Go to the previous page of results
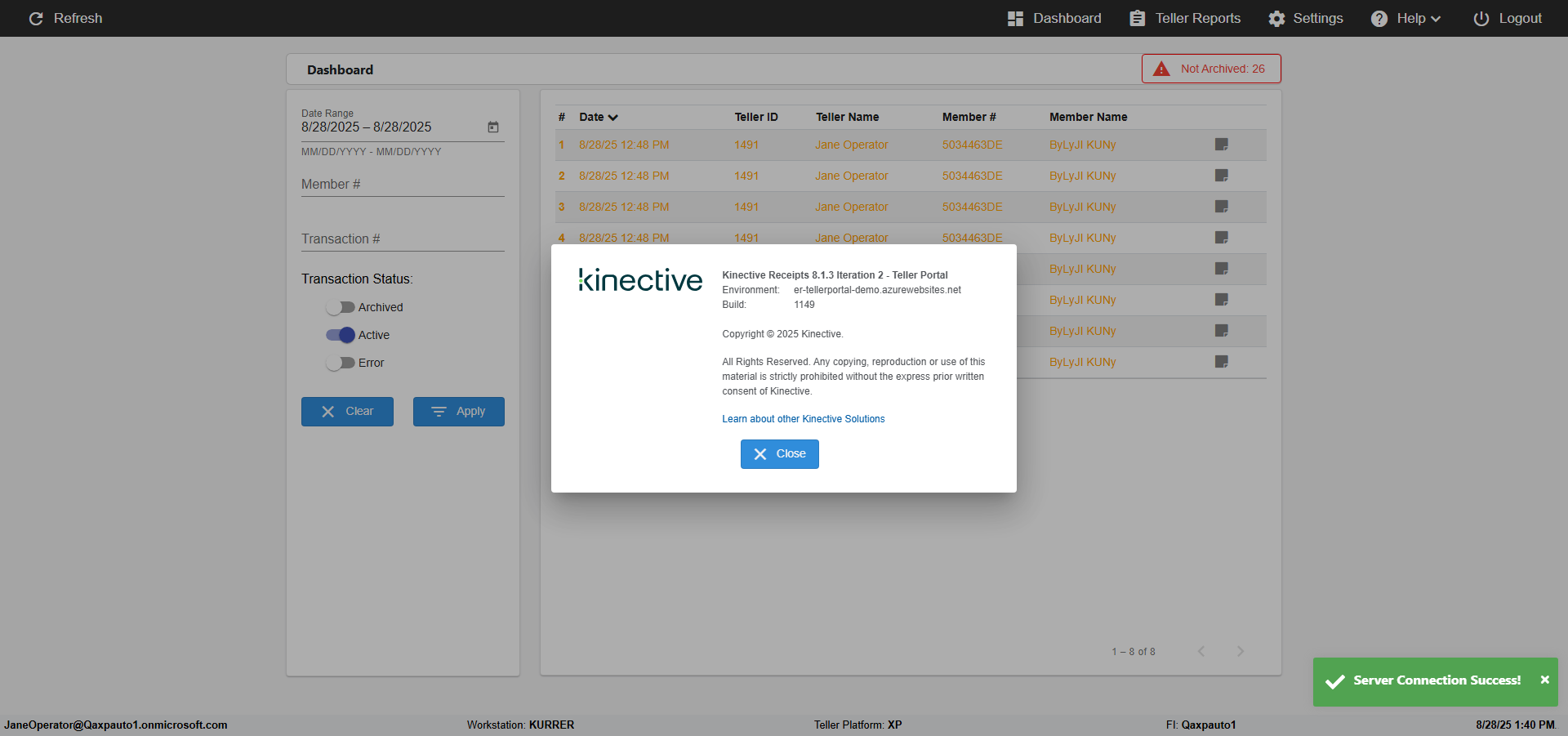The height and width of the screenshot is (736, 1568). (x=1201, y=651)
